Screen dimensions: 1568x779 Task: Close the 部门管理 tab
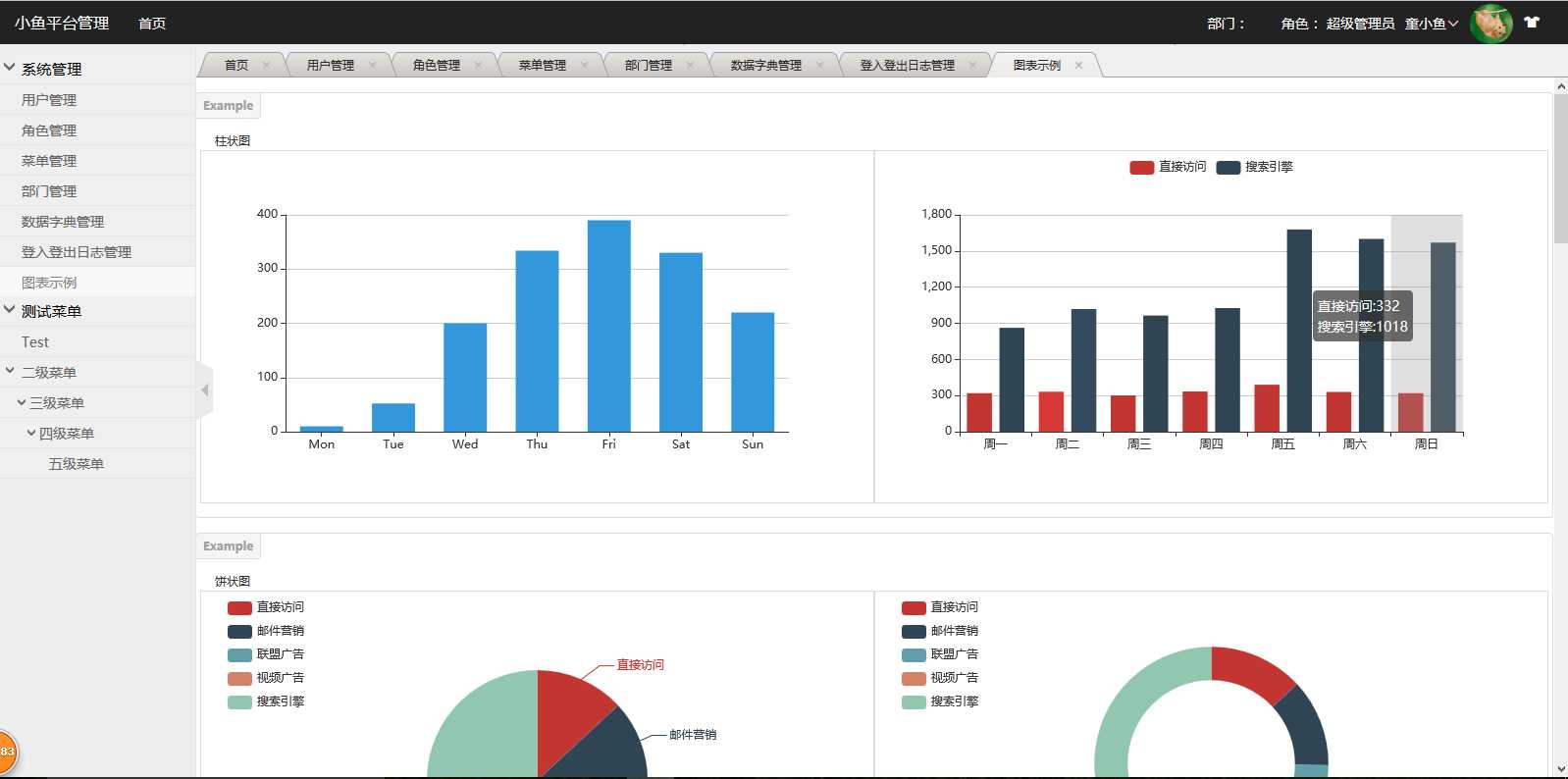pyautogui.click(x=690, y=66)
